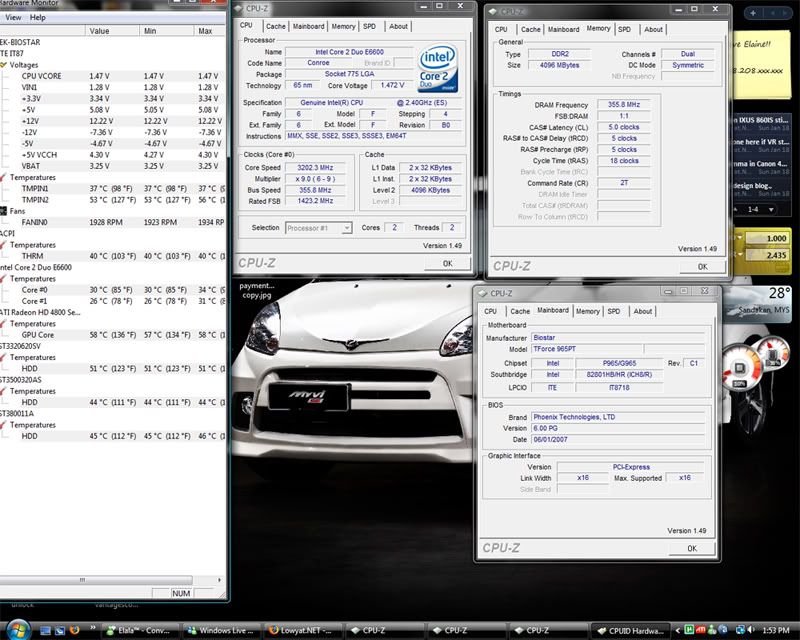Click the Fans category icon

[x=3, y=211]
